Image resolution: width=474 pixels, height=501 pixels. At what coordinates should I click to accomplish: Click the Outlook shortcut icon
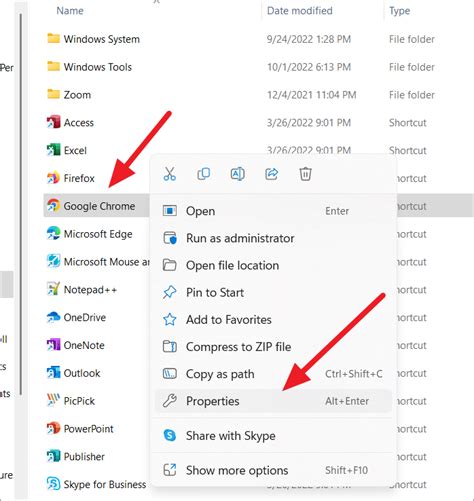point(53,373)
